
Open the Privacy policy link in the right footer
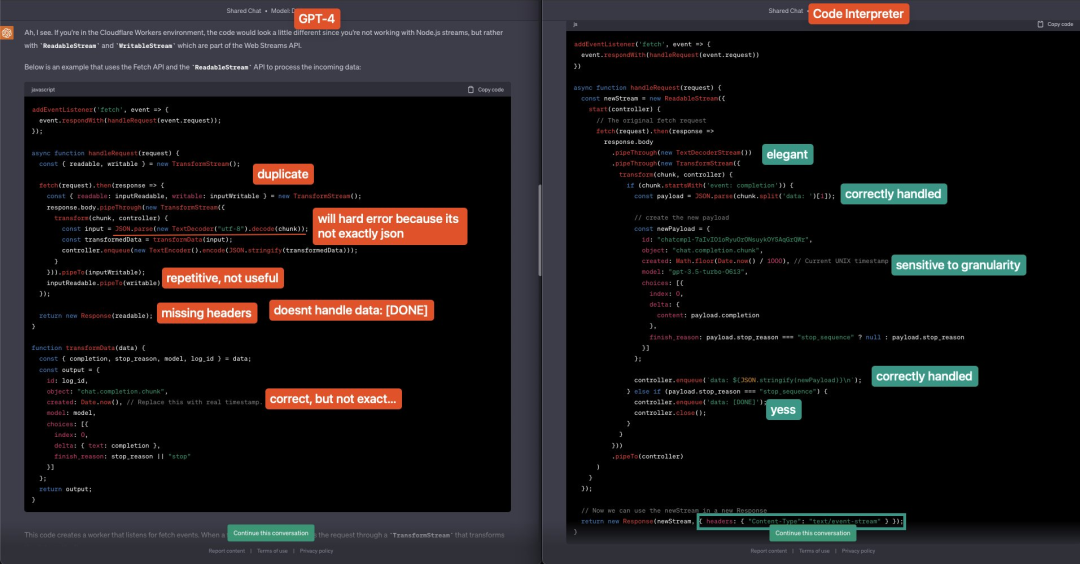859,551
